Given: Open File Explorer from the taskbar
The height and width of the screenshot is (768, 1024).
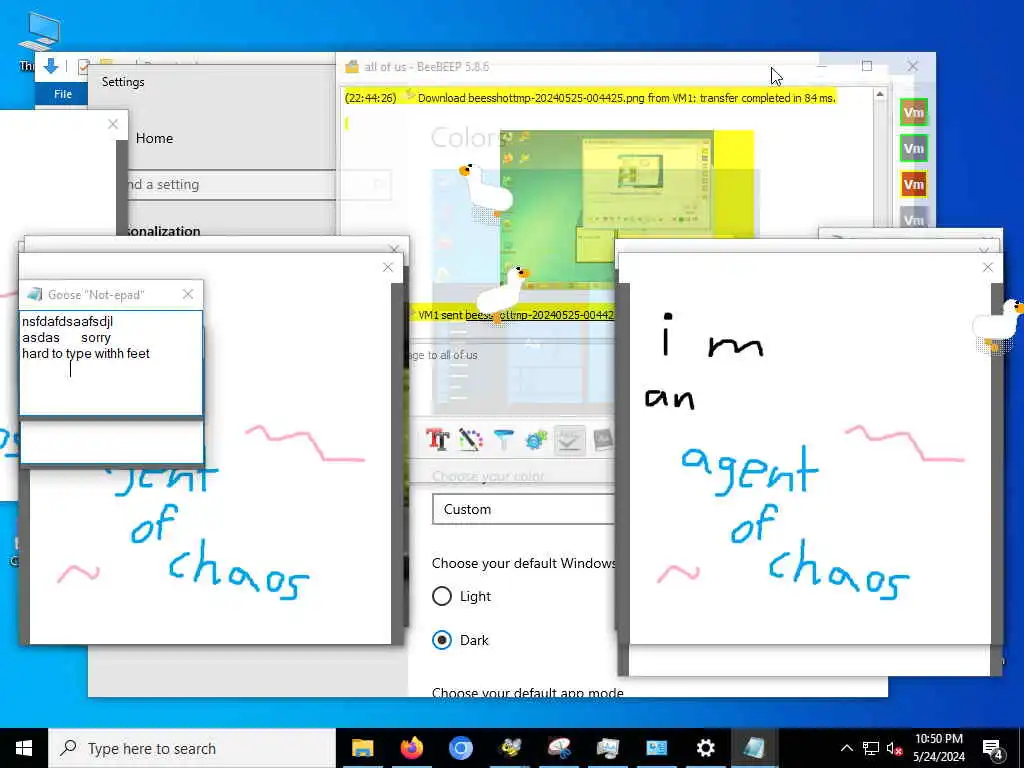Looking at the screenshot, I should pos(362,748).
